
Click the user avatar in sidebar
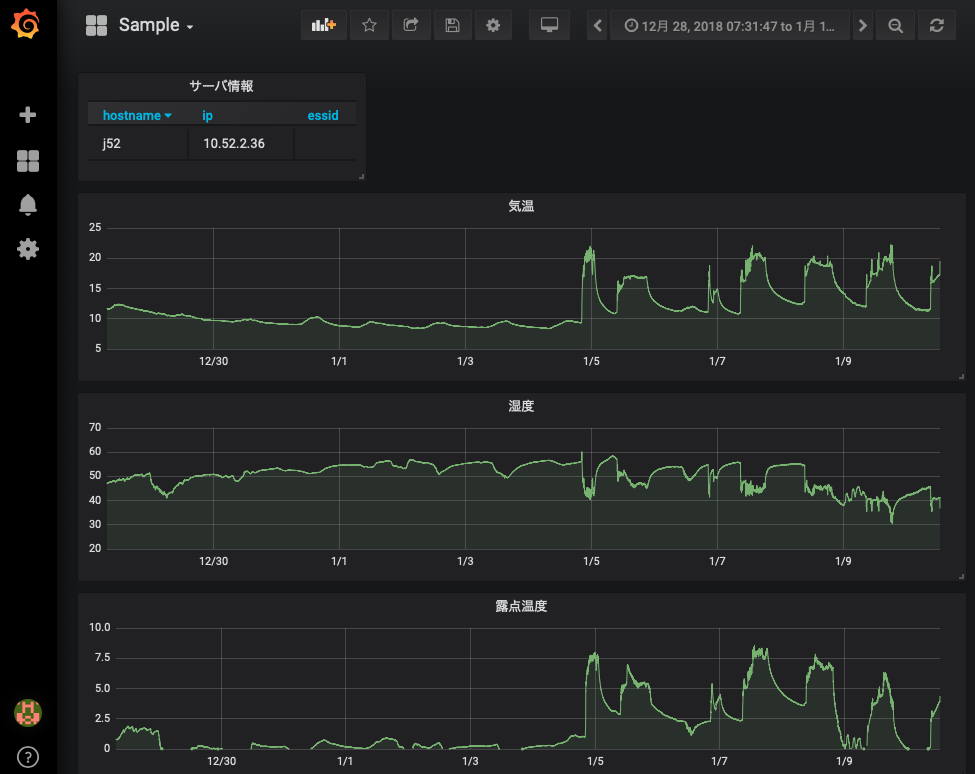(28, 713)
